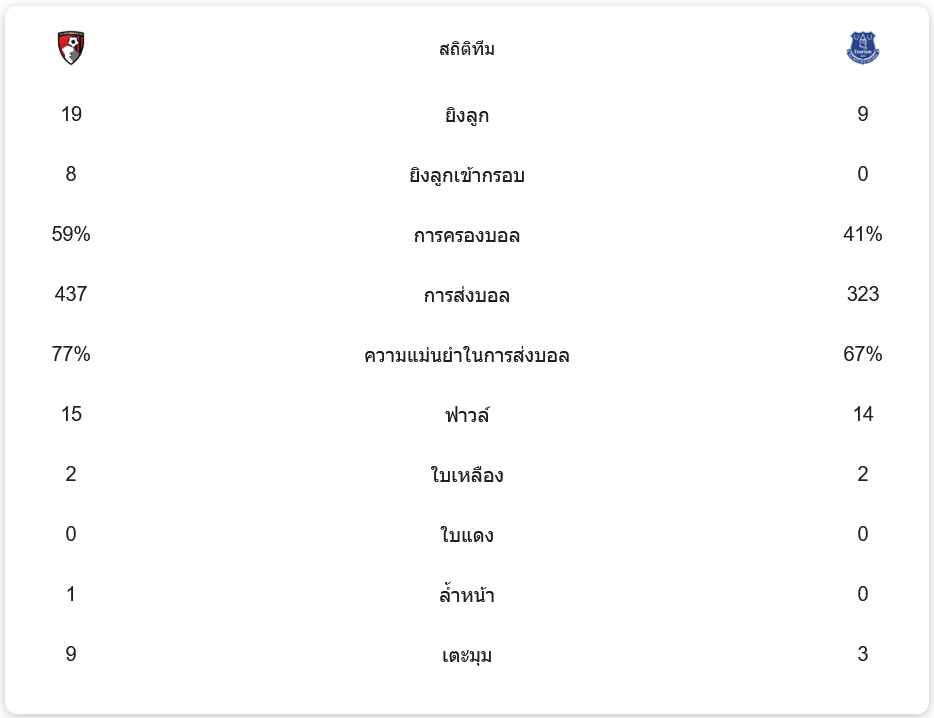Click the Everton club crest
Screen dimensions: 934x718
pos(862,48)
